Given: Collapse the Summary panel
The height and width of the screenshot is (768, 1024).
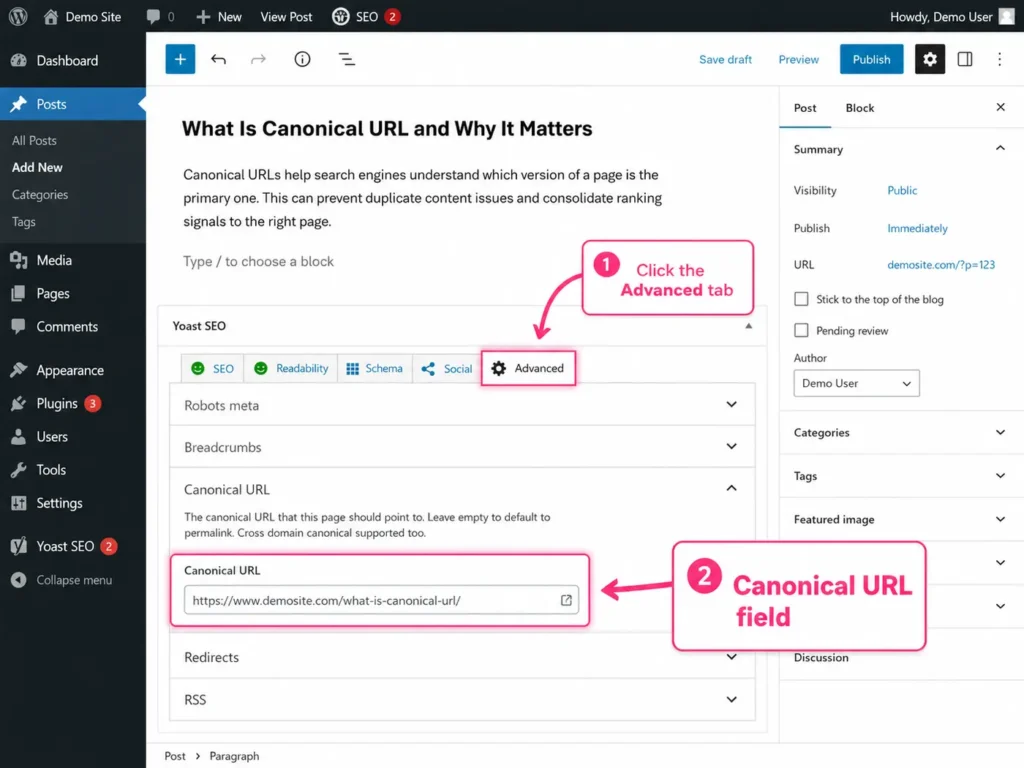Looking at the screenshot, I should click(1000, 149).
